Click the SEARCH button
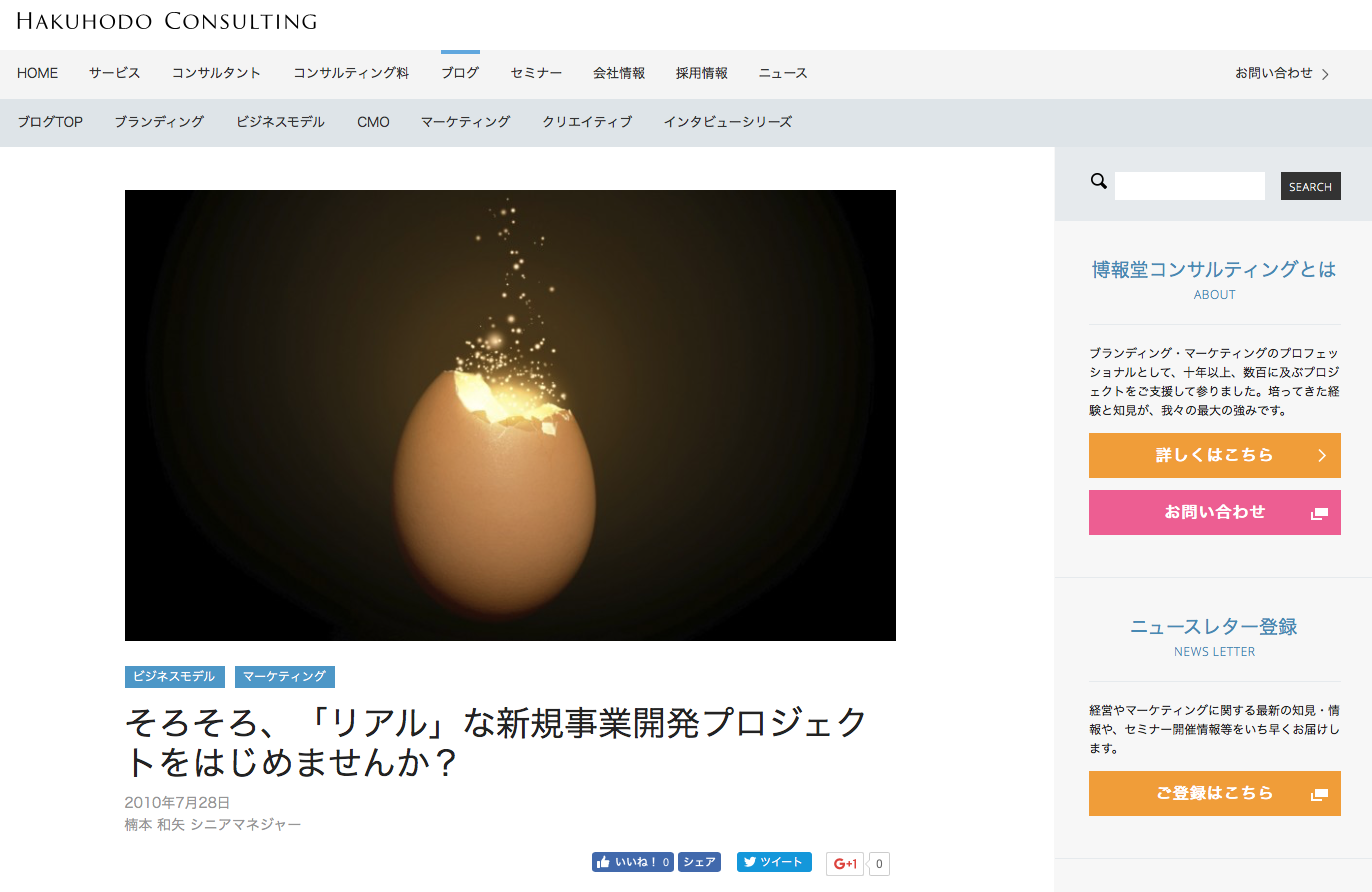1372x892 pixels. pos(1310,186)
